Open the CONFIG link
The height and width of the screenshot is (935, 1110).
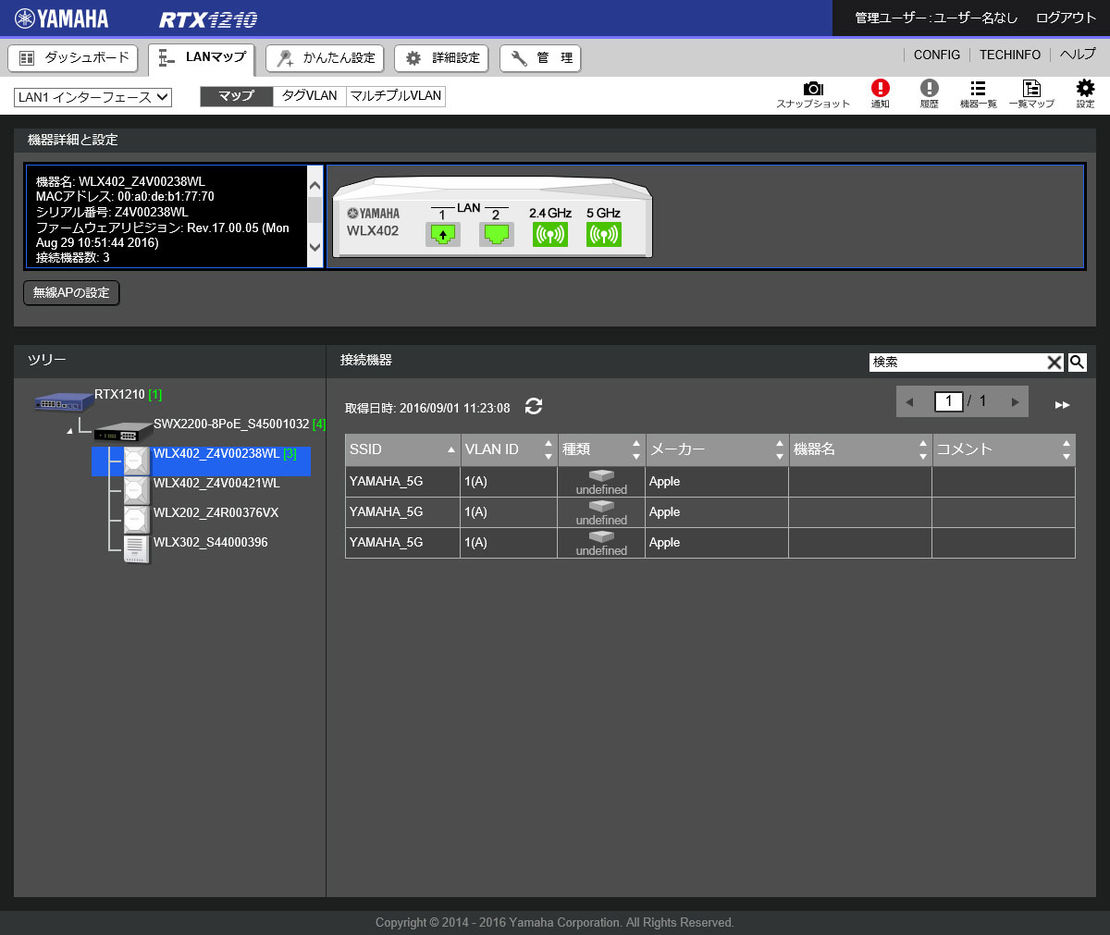[937, 55]
